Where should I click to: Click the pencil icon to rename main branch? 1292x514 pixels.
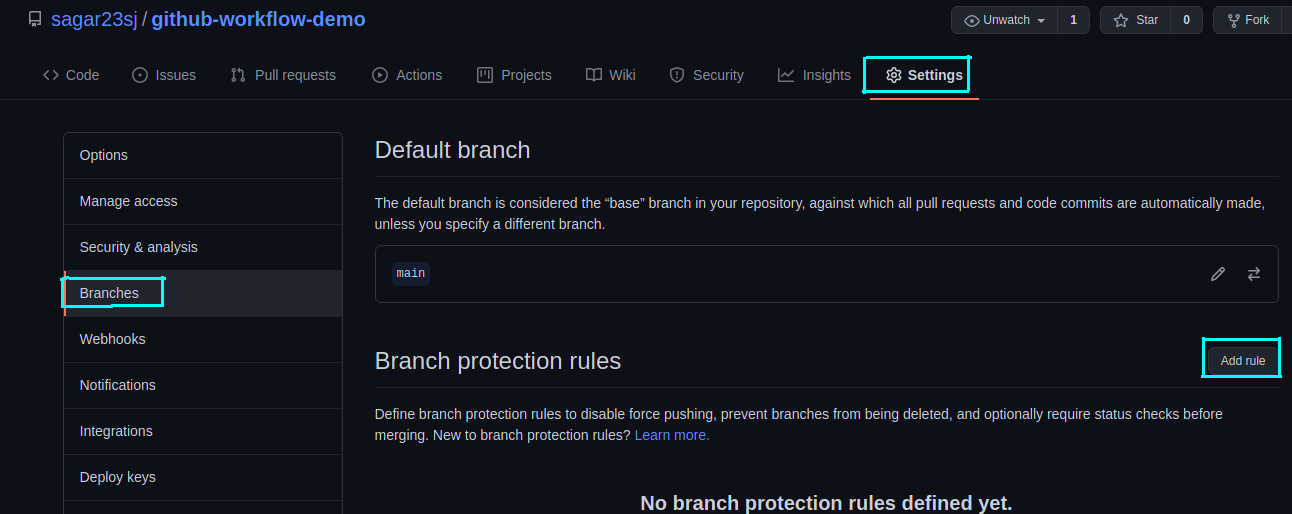(x=1217, y=274)
